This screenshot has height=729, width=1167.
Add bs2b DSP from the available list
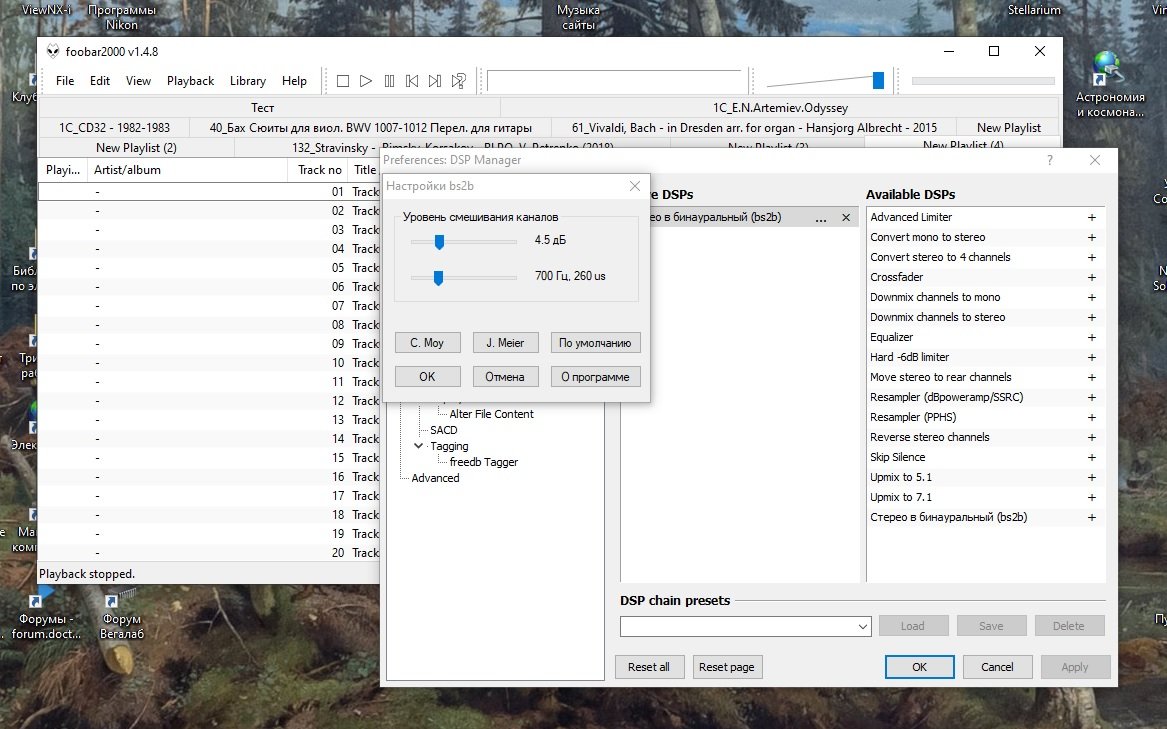tap(1092, 518)
